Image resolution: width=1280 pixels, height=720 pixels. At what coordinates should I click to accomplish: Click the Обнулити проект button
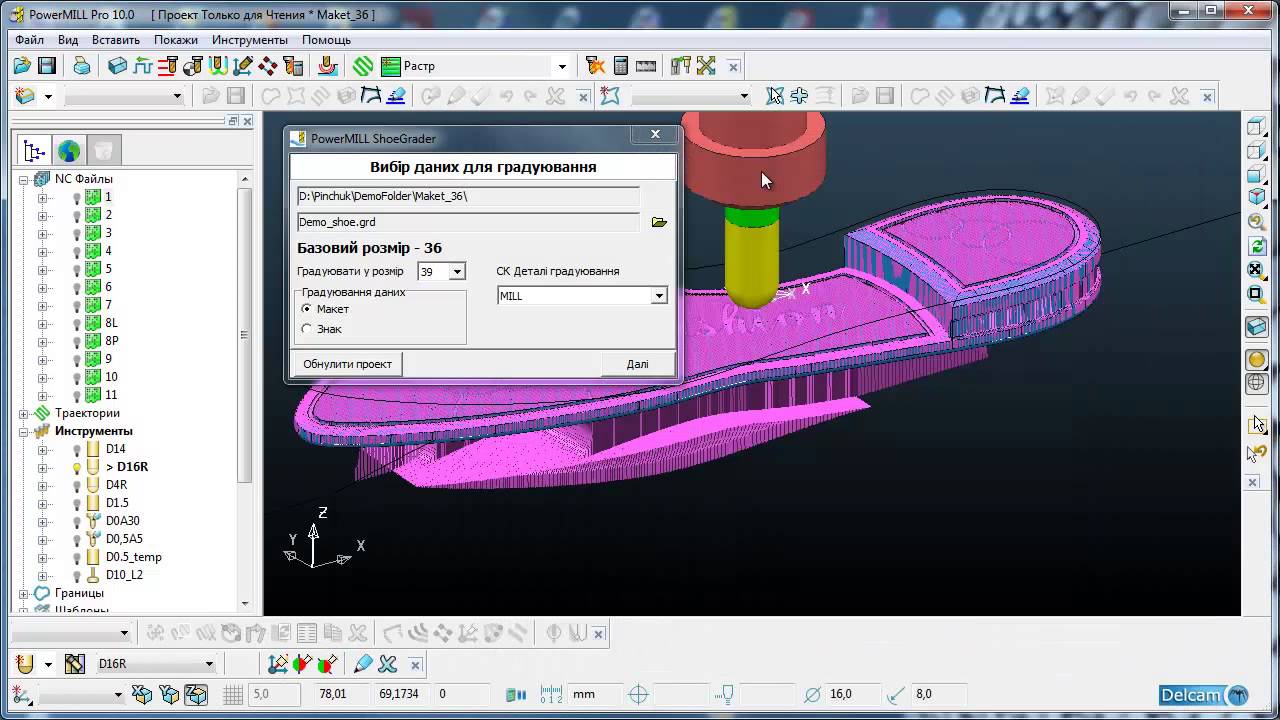coord(347,364)
